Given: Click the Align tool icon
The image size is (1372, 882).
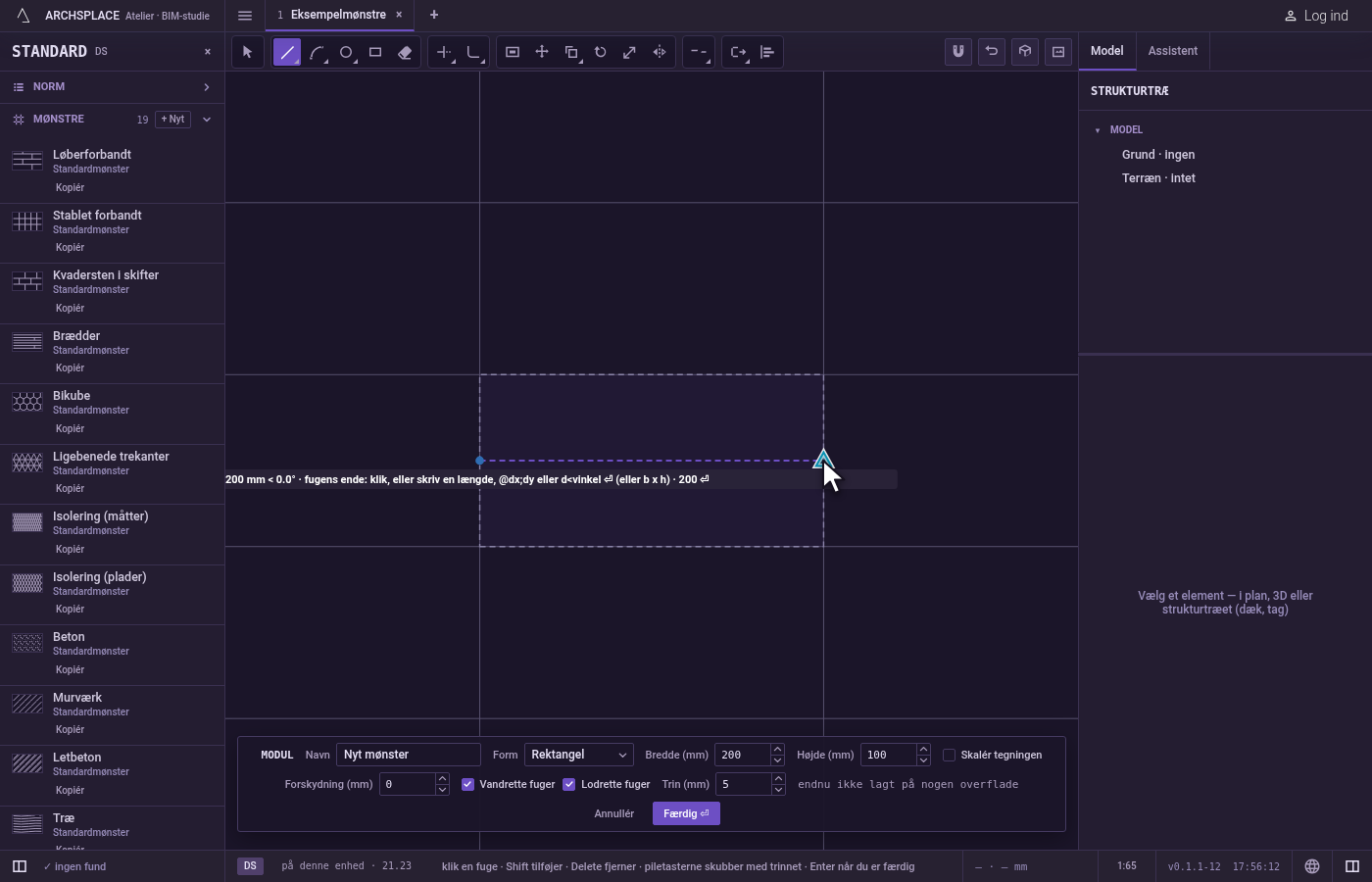Looking at the screenshot, I should [x=767, y=52].
